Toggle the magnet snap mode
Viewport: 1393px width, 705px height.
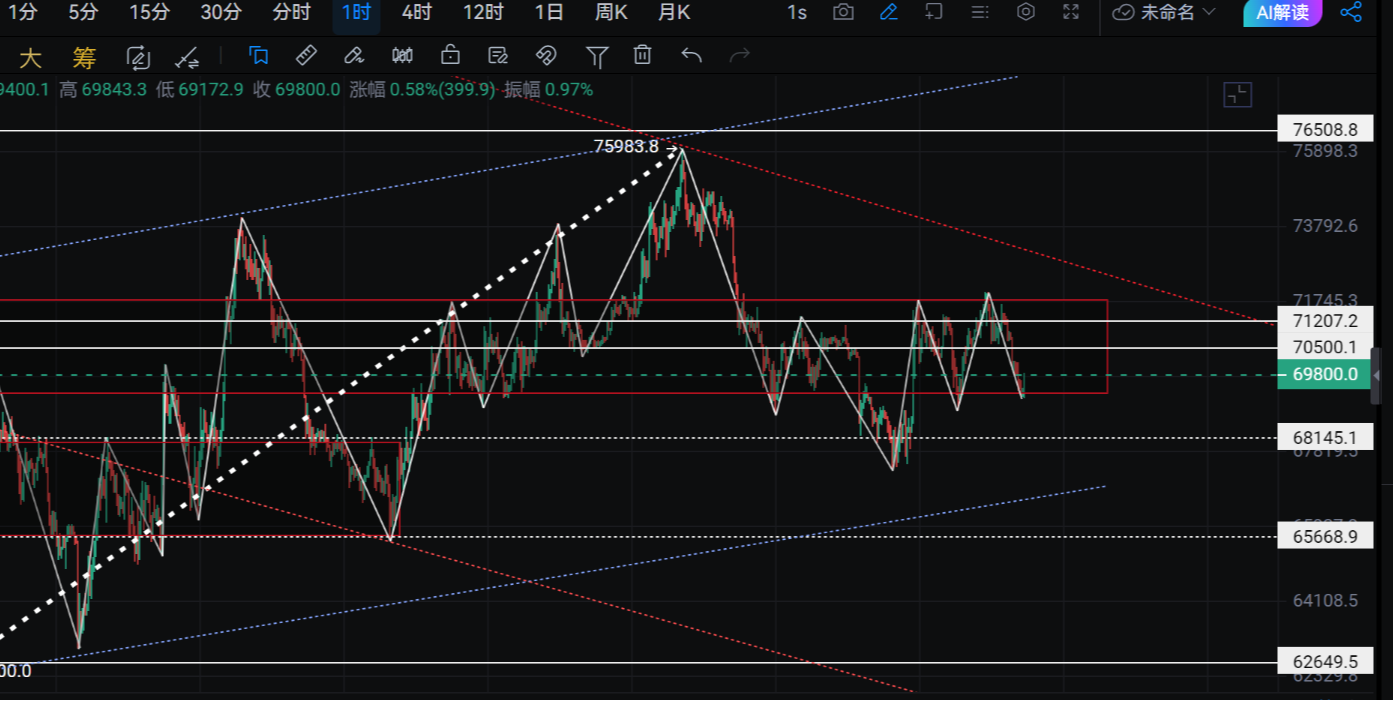tap(545, 55)
